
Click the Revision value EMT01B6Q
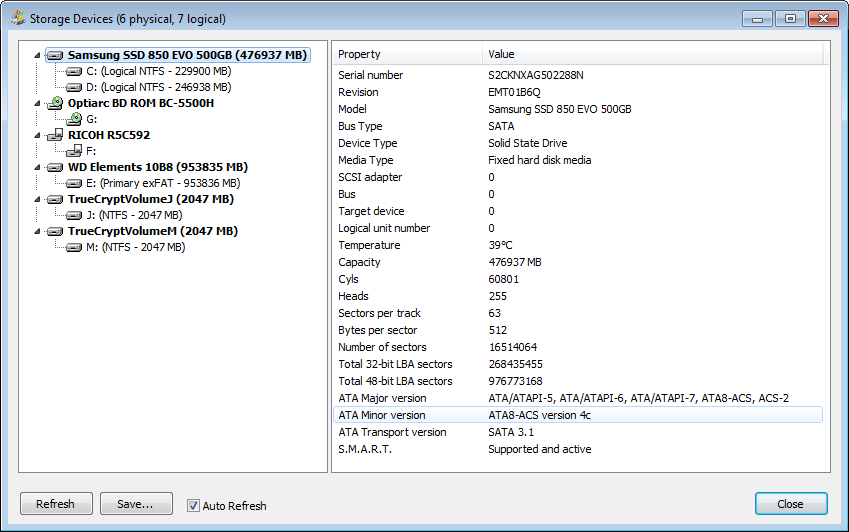point(514,92)
